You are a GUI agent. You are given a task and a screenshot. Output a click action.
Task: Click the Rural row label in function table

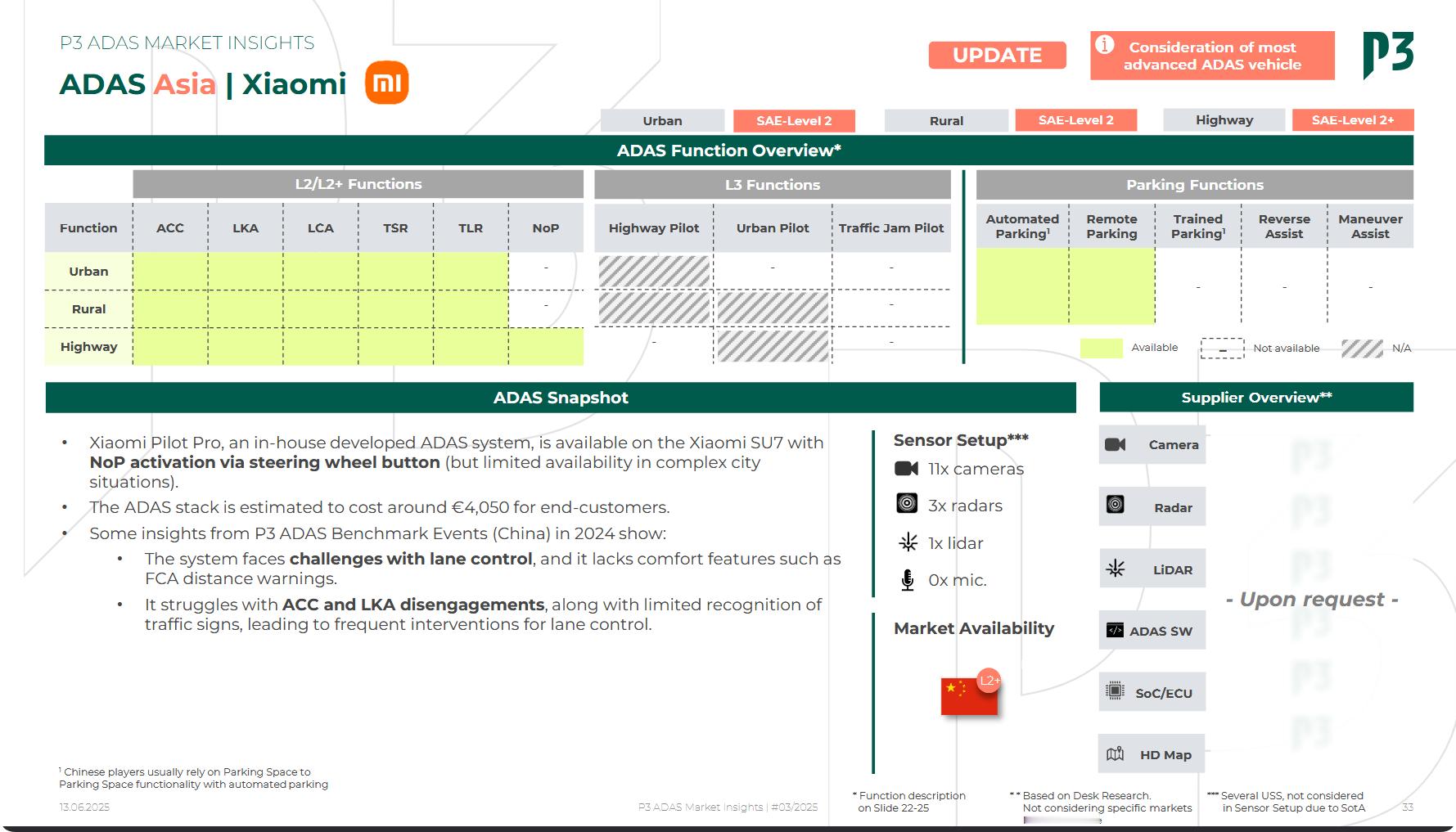point(88,308)
